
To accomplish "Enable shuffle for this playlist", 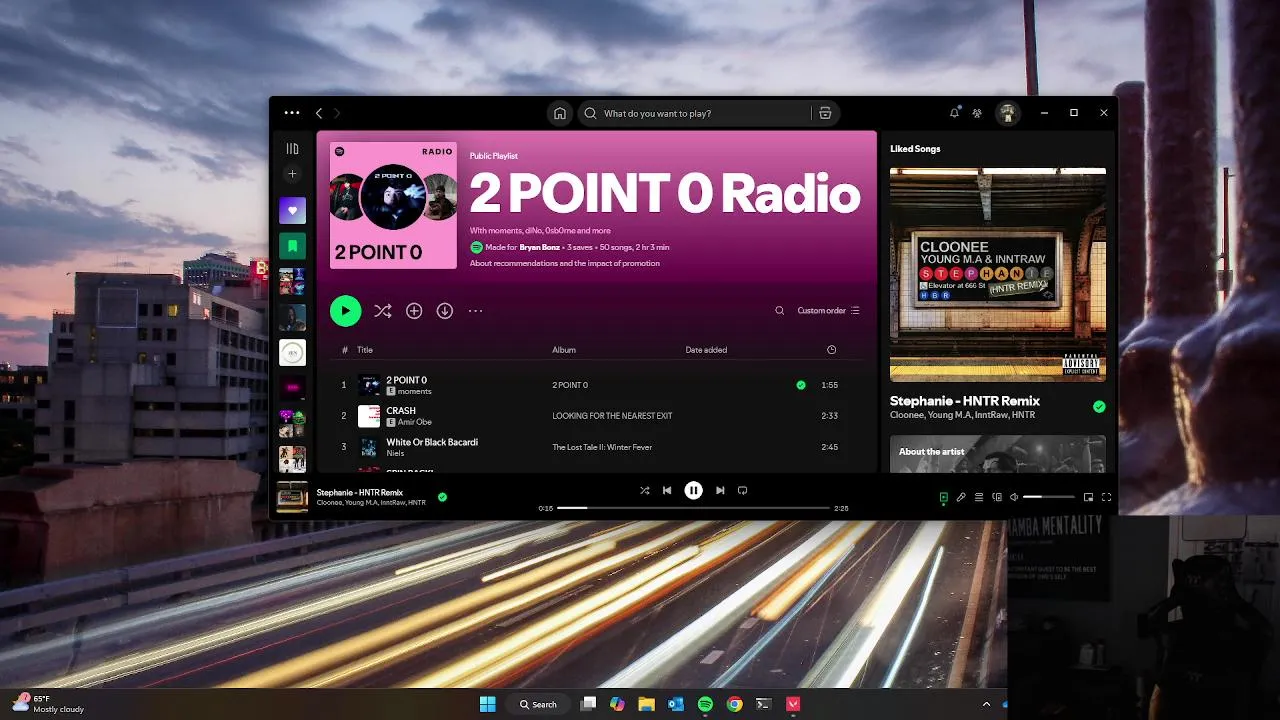I will point(382,311).
